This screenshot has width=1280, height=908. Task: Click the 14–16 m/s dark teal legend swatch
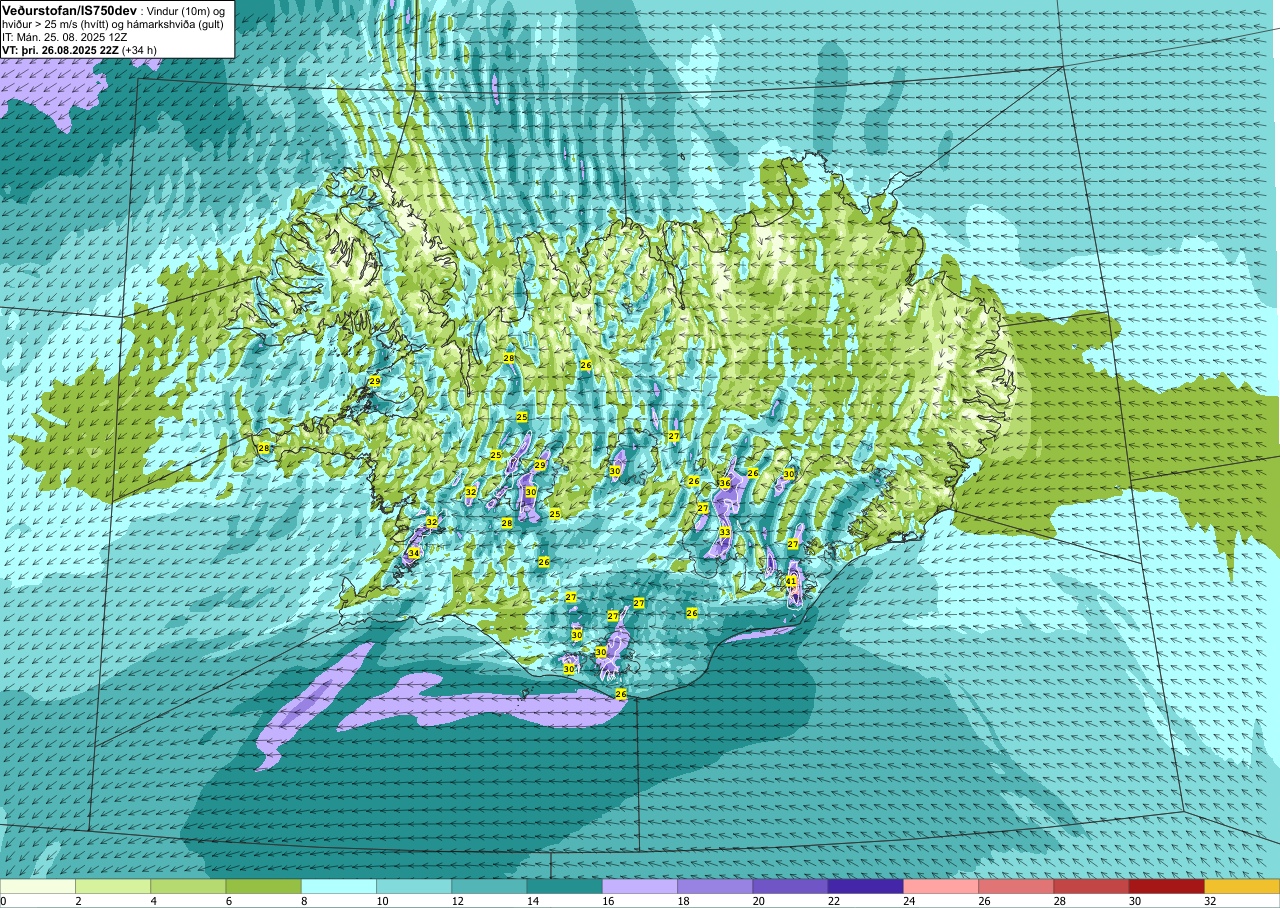click(x=564, y=886)
